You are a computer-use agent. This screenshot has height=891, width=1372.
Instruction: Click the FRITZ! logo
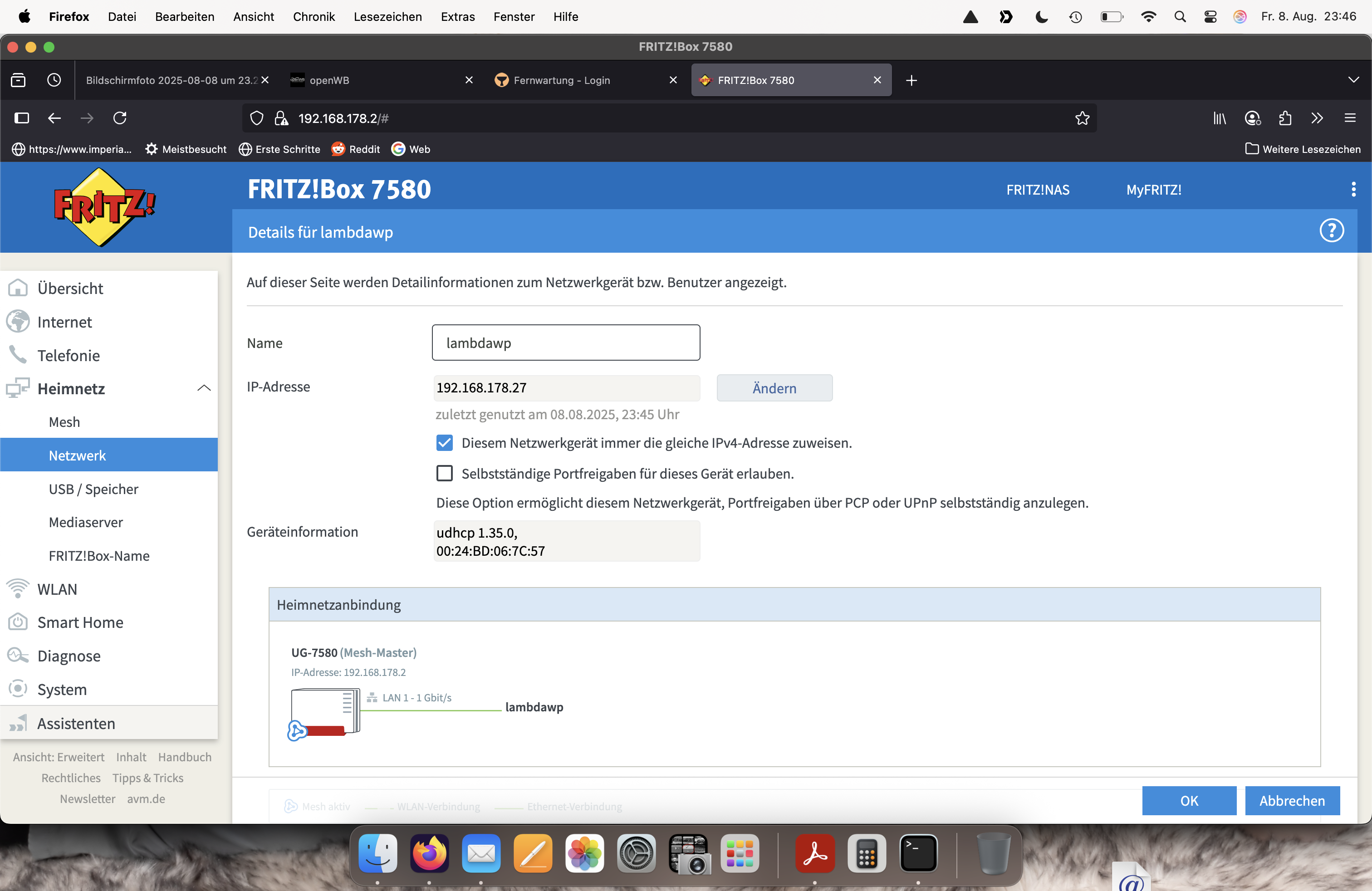click(104, 207)
